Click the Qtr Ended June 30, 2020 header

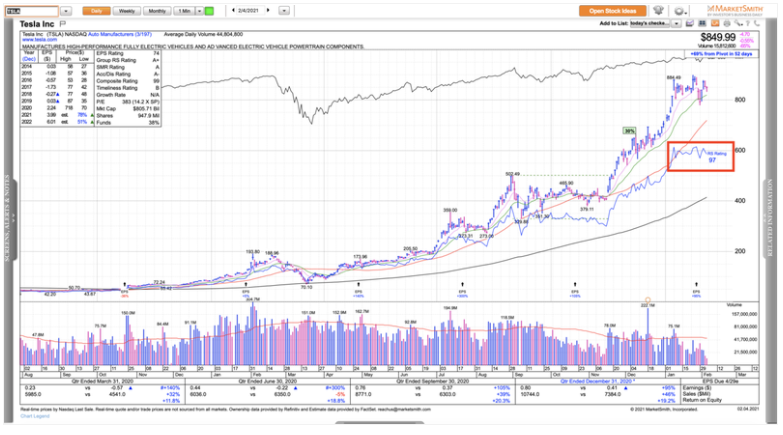point(268,381)
